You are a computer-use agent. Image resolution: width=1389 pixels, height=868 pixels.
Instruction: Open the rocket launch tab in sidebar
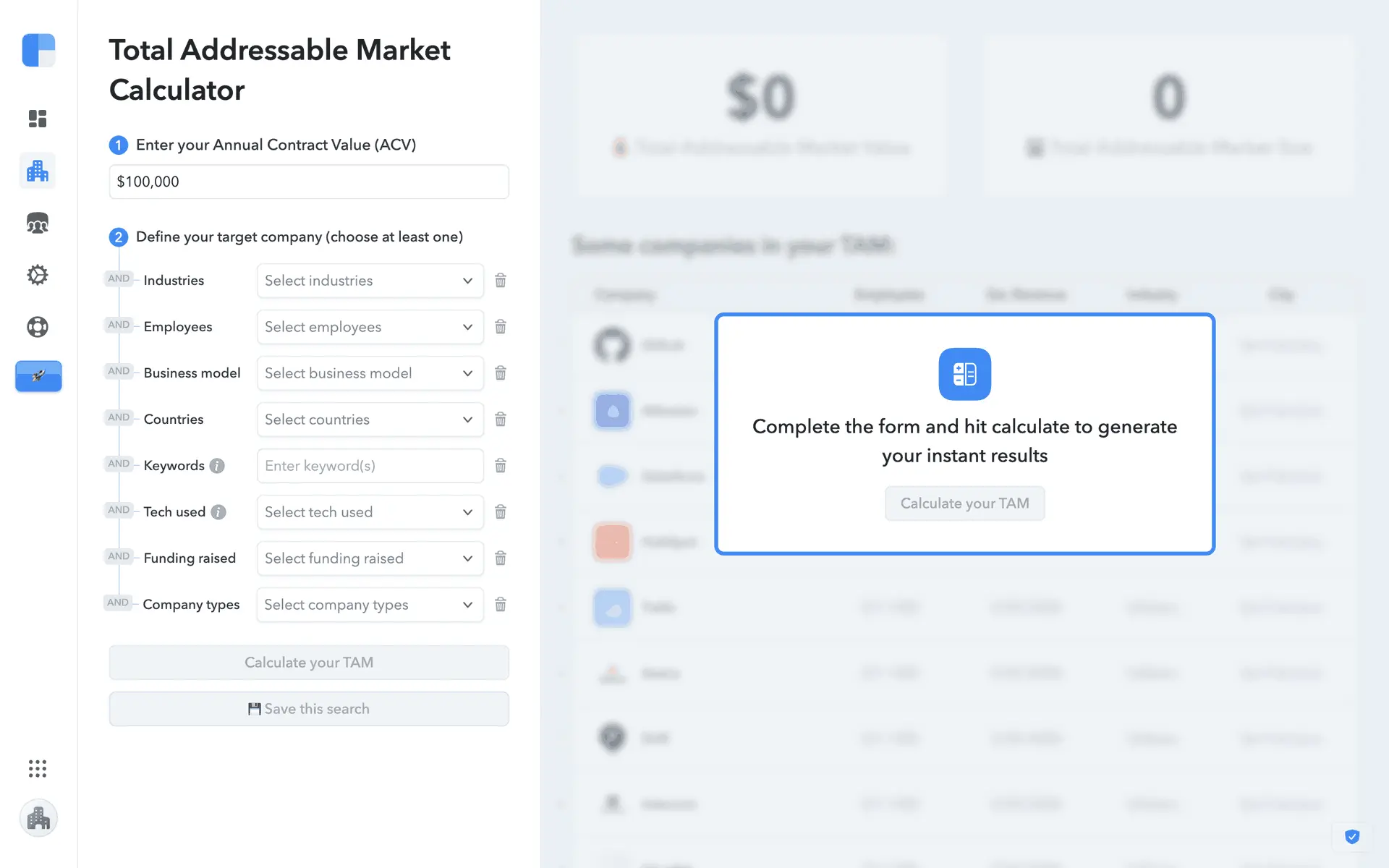point(38,376)
